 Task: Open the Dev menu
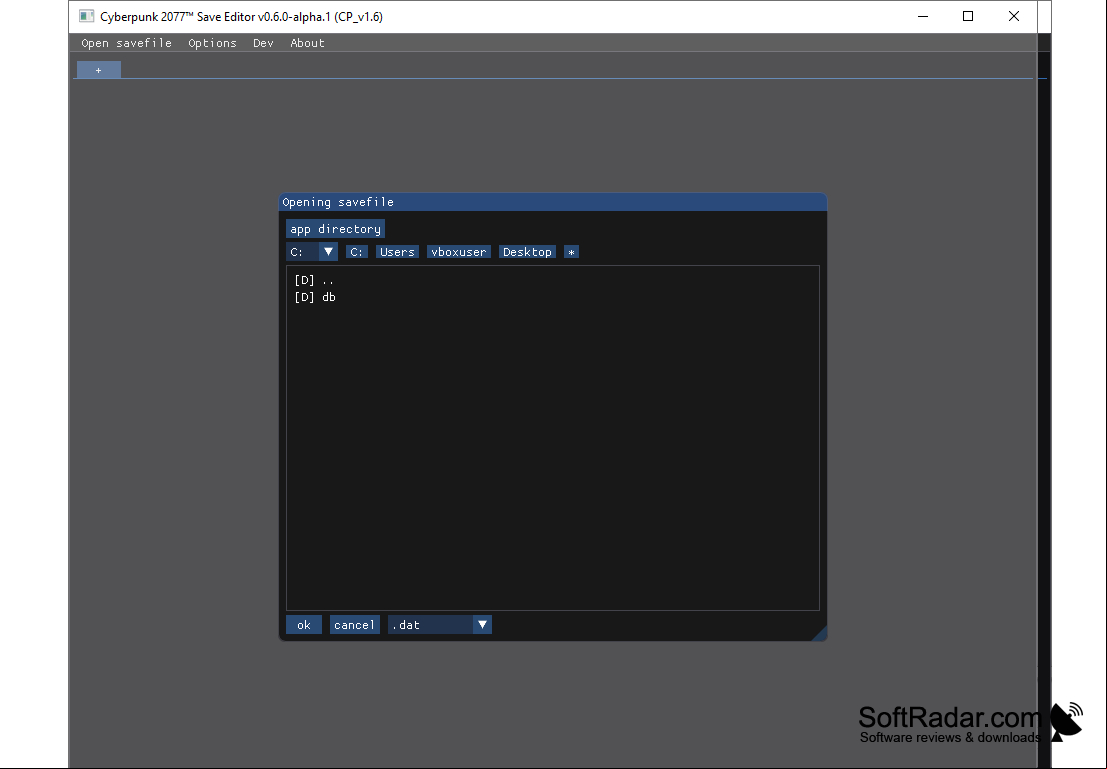click(263, 43)
